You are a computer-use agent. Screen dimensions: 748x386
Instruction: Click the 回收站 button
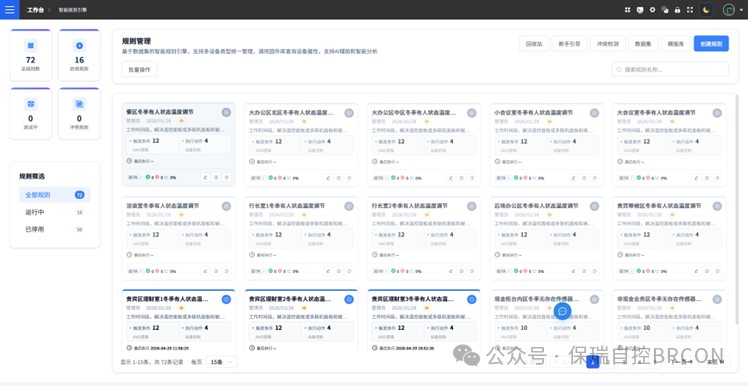coord(534,43)
